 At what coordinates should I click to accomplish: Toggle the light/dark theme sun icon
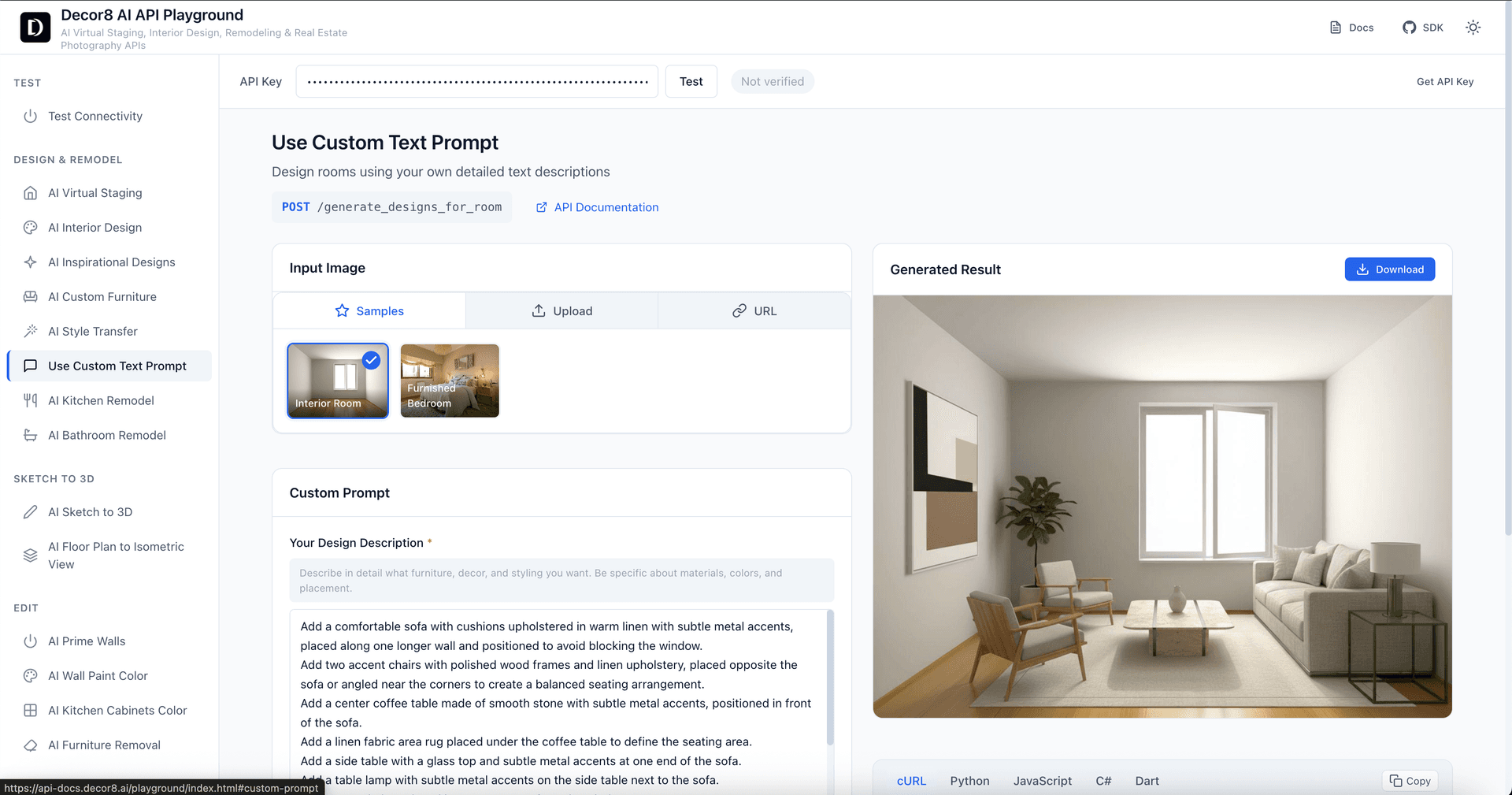pos(1473,28)
